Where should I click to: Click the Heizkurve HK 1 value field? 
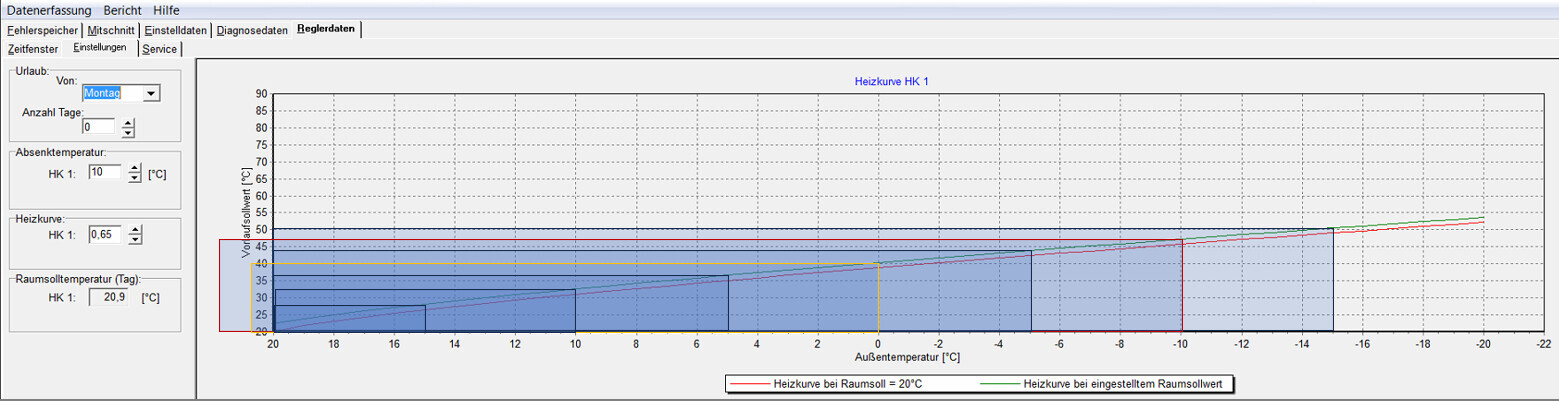pos(106,234)
